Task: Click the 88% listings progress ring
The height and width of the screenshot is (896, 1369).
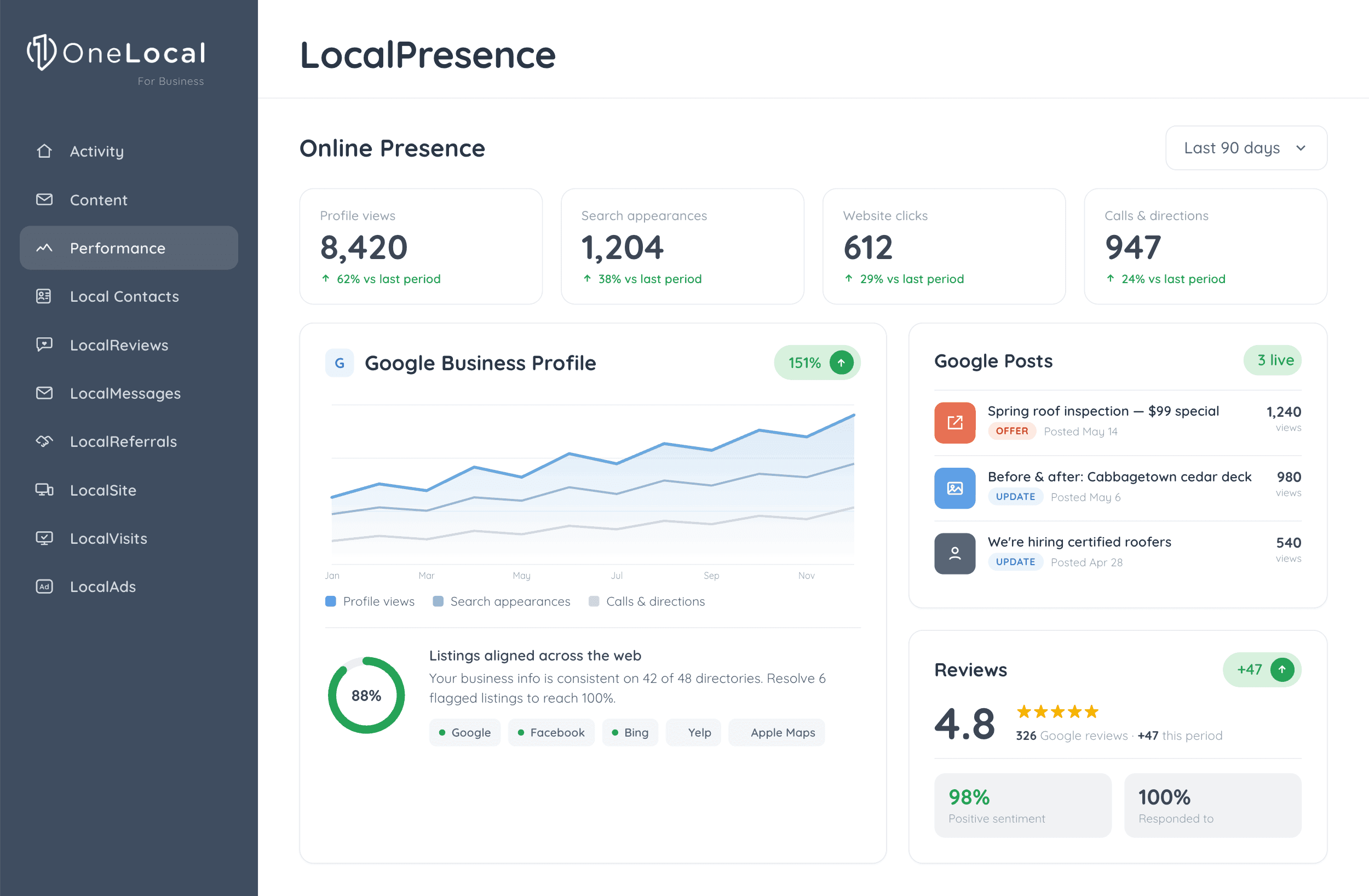Action: tap(366, 695)
